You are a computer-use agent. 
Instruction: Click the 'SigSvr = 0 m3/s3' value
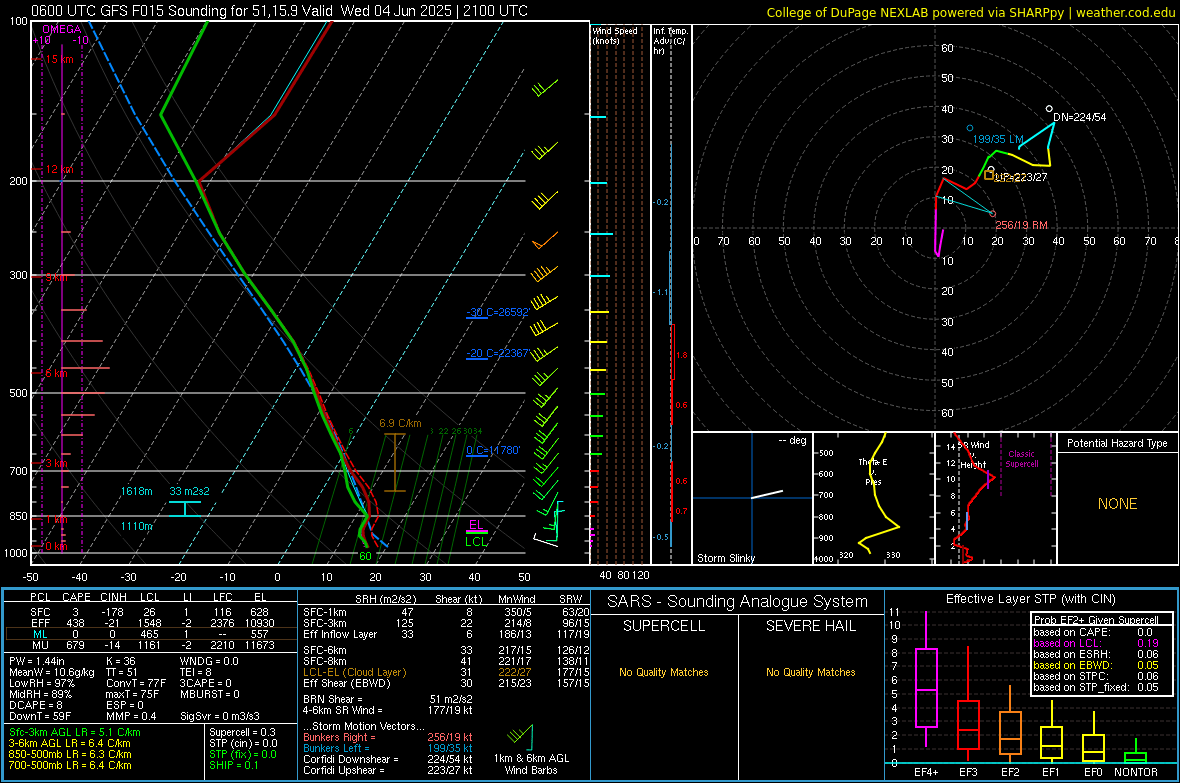click(220, 716)
